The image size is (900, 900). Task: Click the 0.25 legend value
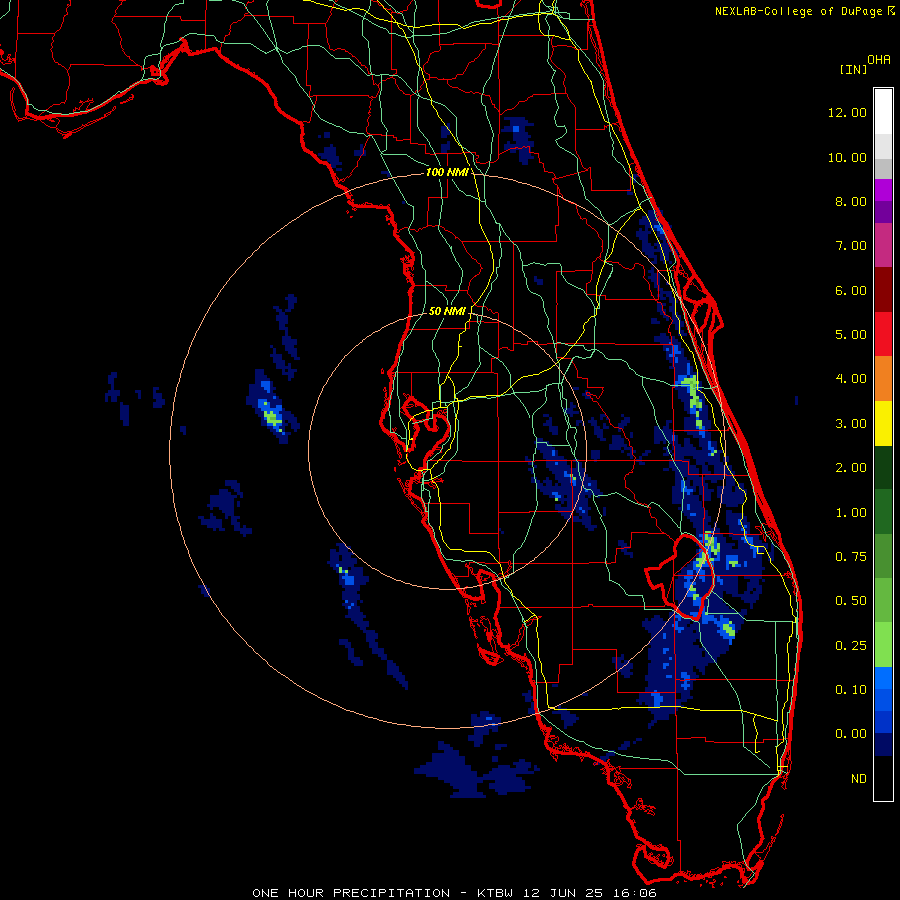pos(851,646)
